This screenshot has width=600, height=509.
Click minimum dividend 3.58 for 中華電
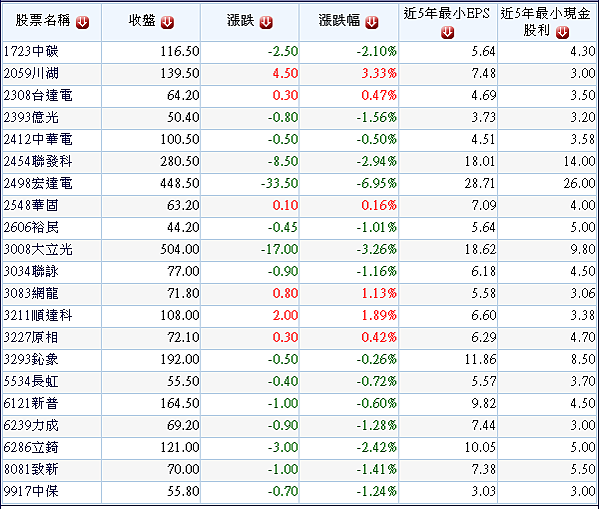(x=583, y=139)
